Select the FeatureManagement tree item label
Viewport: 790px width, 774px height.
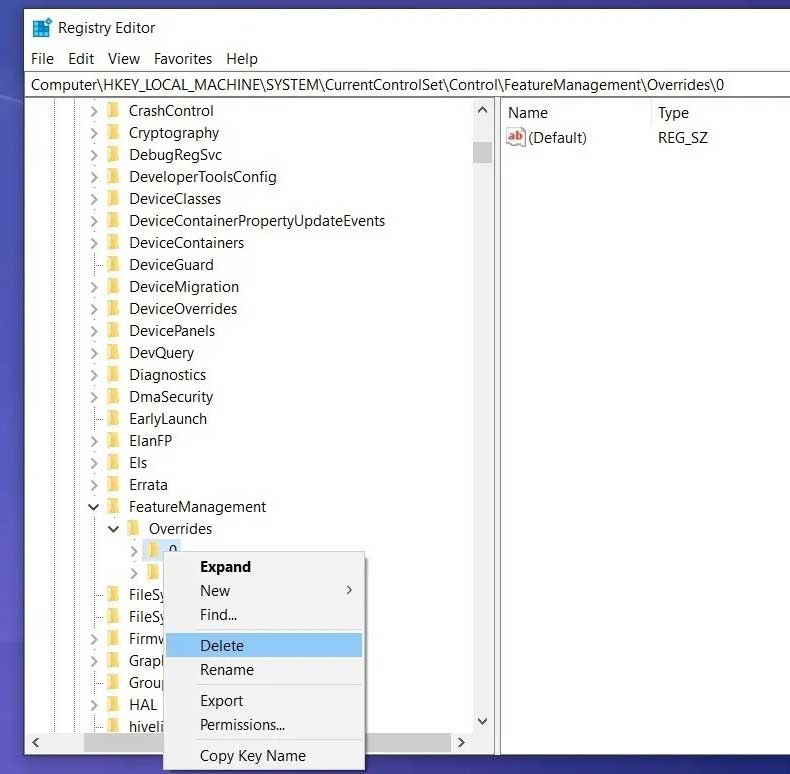tap(197, 506)
